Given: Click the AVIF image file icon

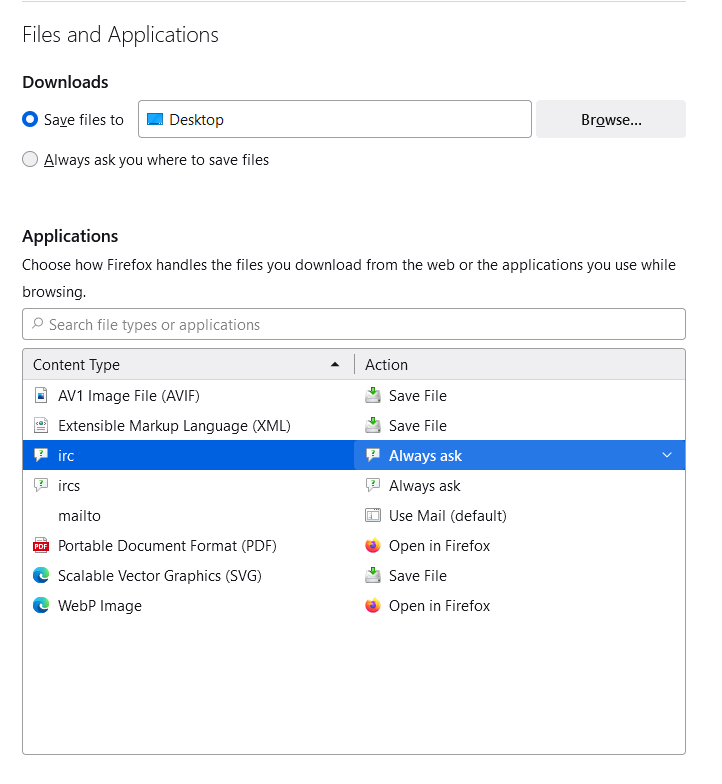Looking at the screenshot, I should click(x=41, y=396).
